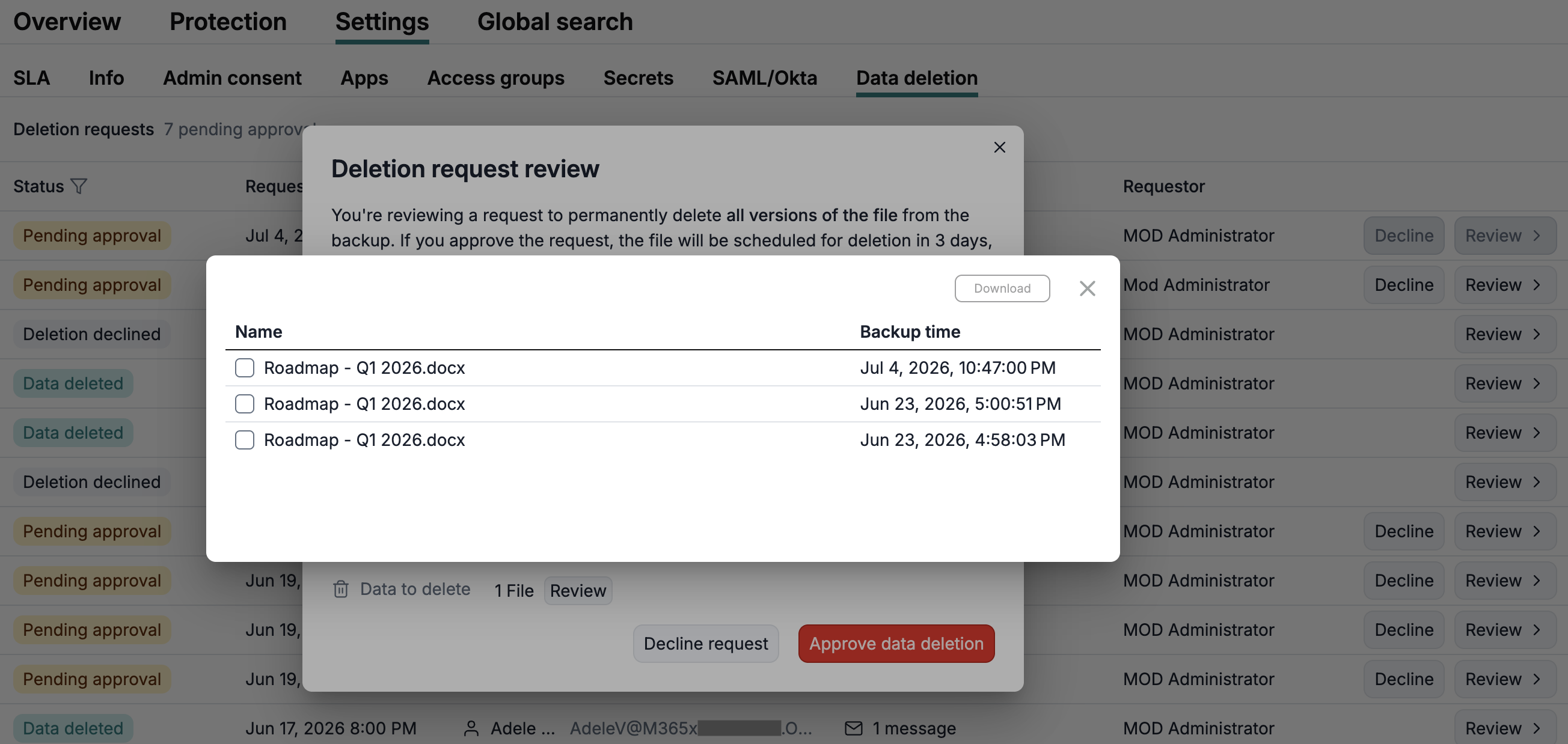Open the Overview tab

point(67,21)
